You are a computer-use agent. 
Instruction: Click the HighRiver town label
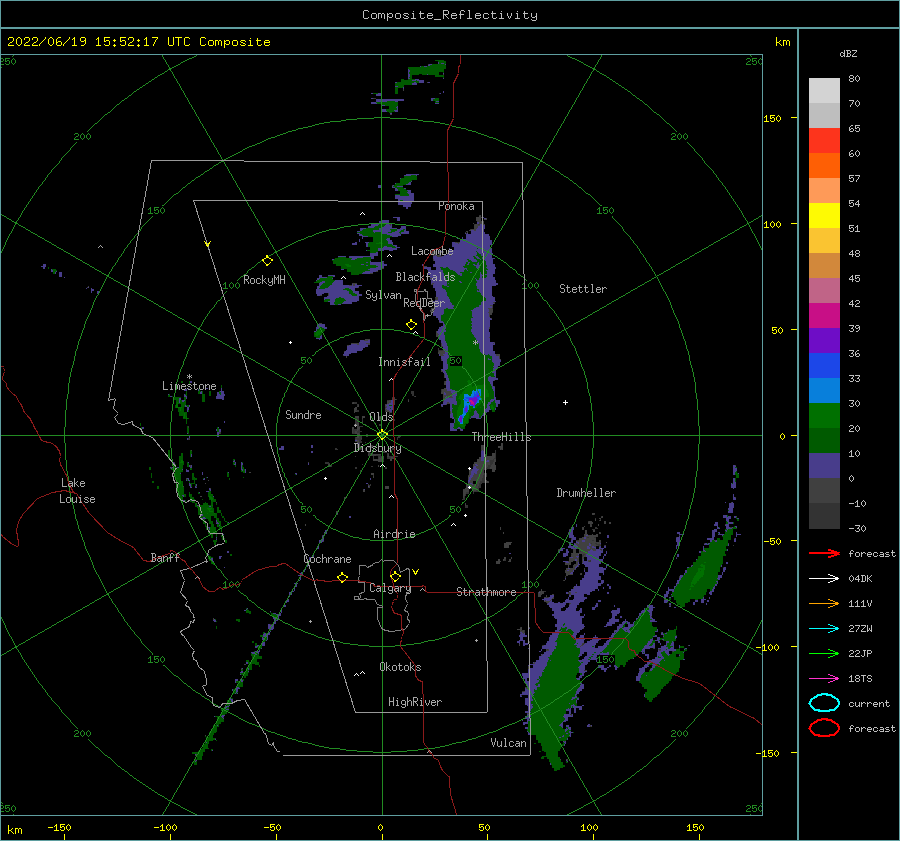415,702
